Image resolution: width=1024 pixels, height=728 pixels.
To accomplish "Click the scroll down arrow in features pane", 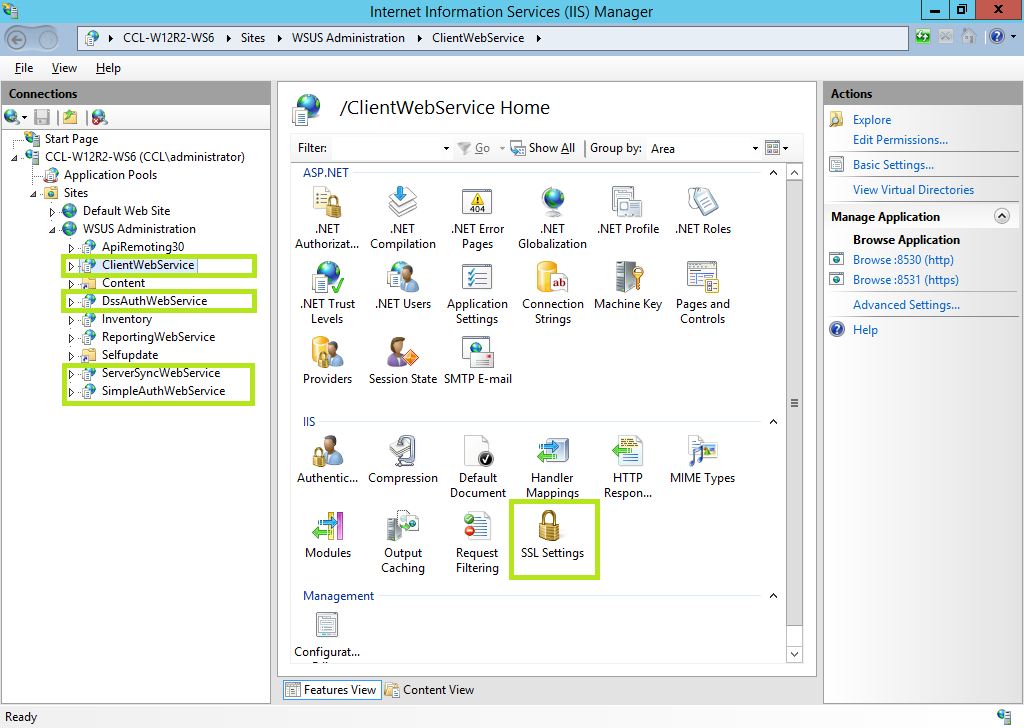I will point(794,654).
